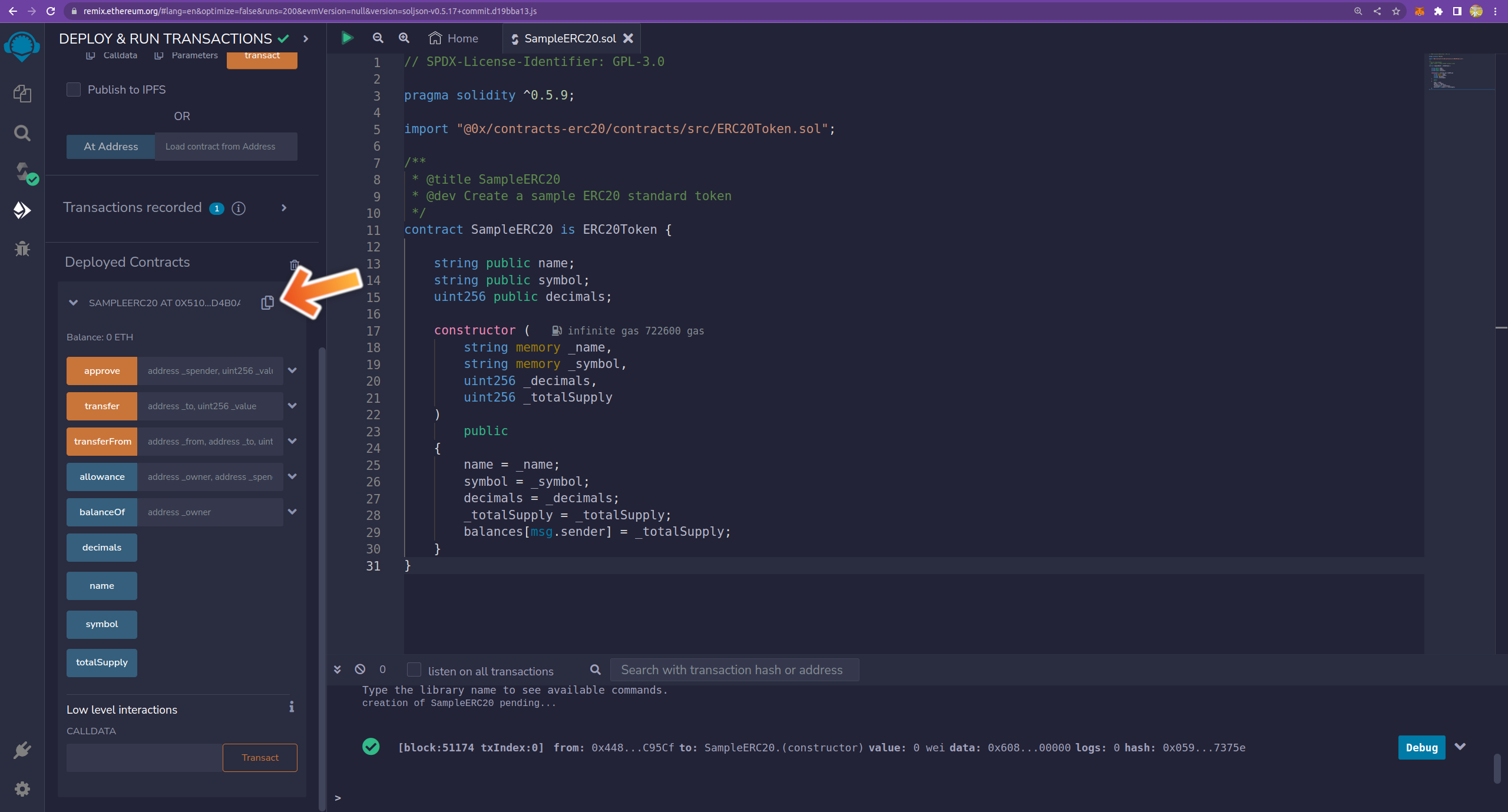Copy the SampleERC20 deployed contract address
1508x812 pixels.
click(267, 303)
